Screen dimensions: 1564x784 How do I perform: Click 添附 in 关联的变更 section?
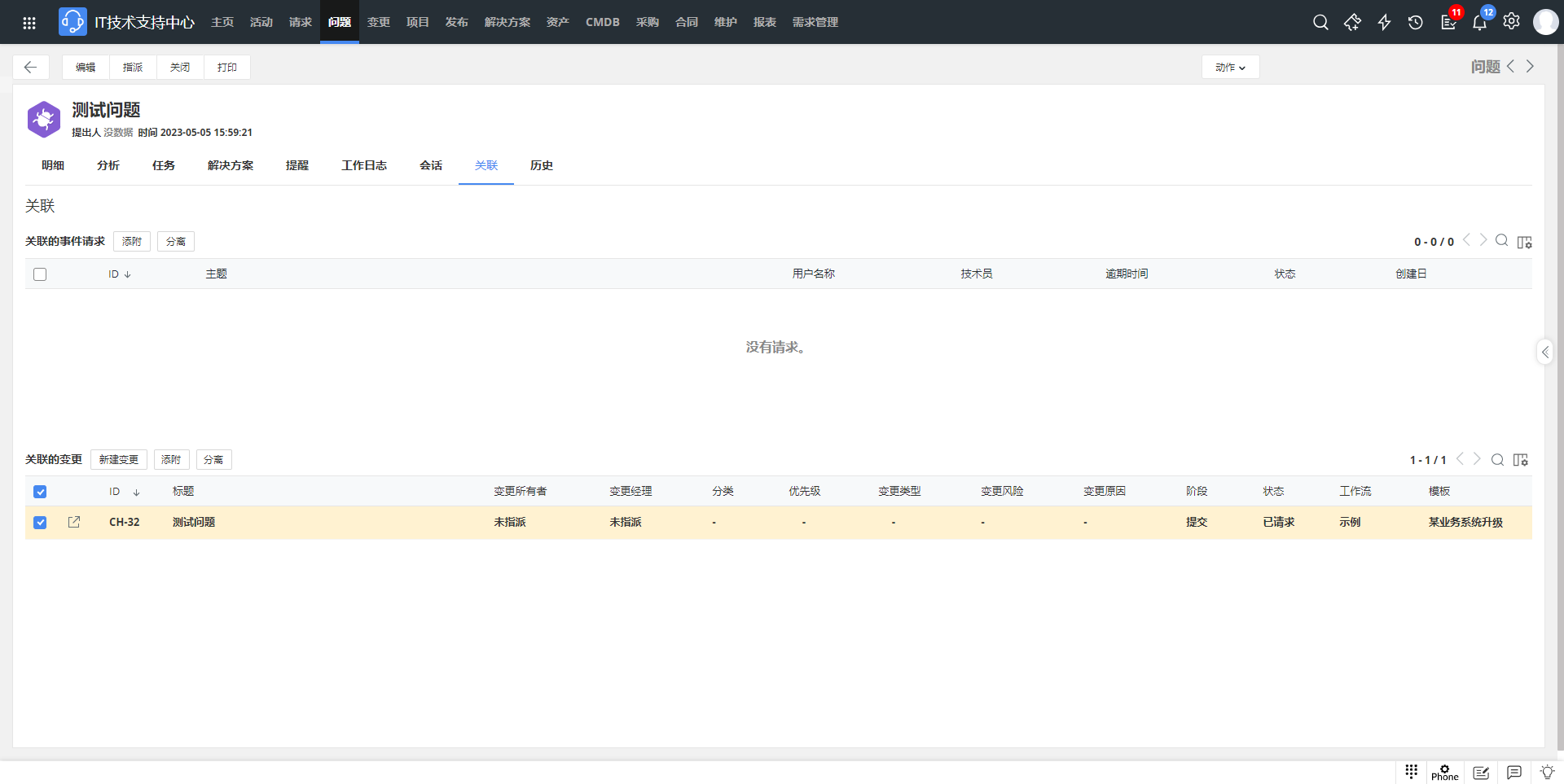pos(171,459)
